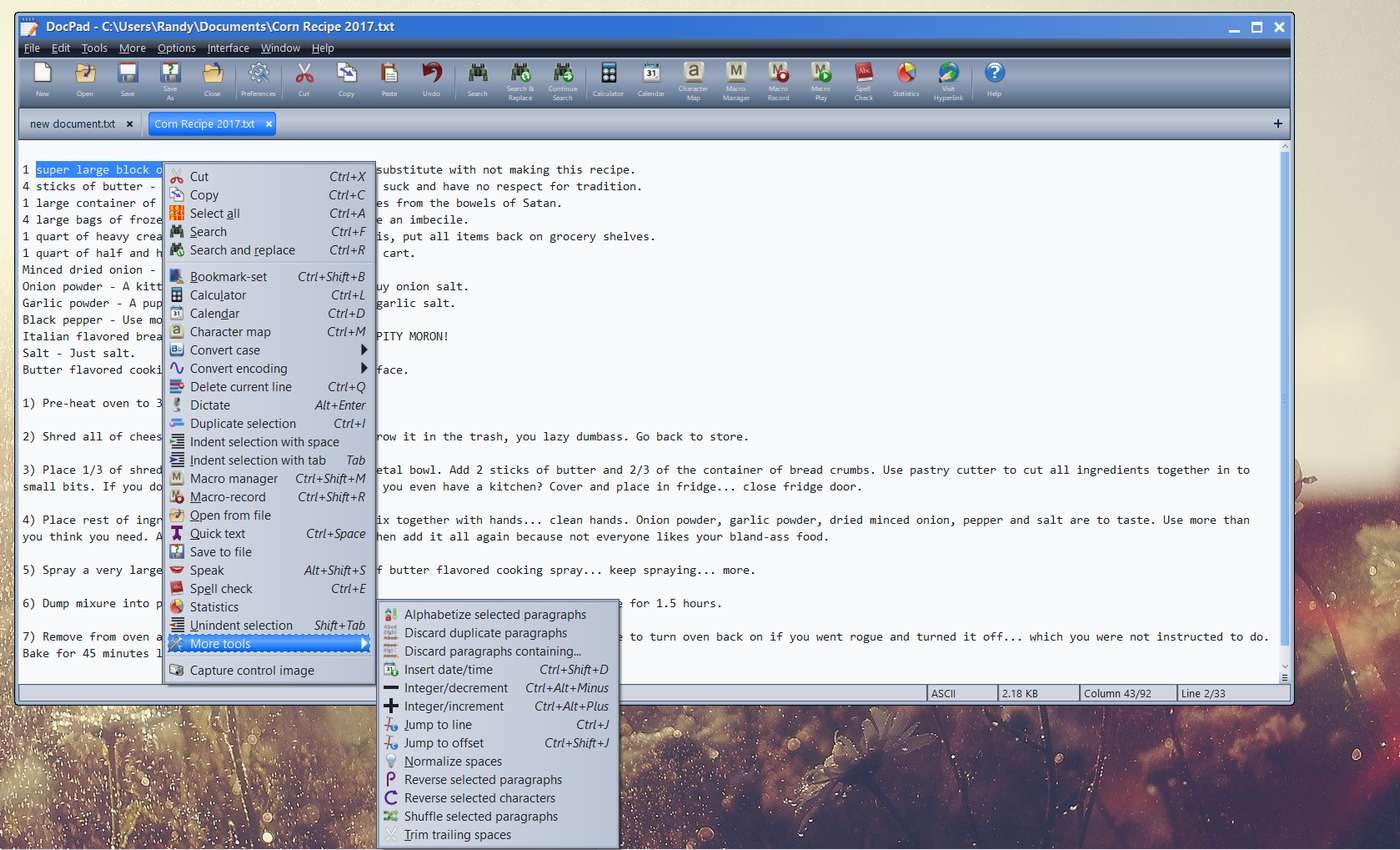Screen dimensions: 1400x850
Task: Open the Macro Manager toolbar icon
Action: coord(736,81)
